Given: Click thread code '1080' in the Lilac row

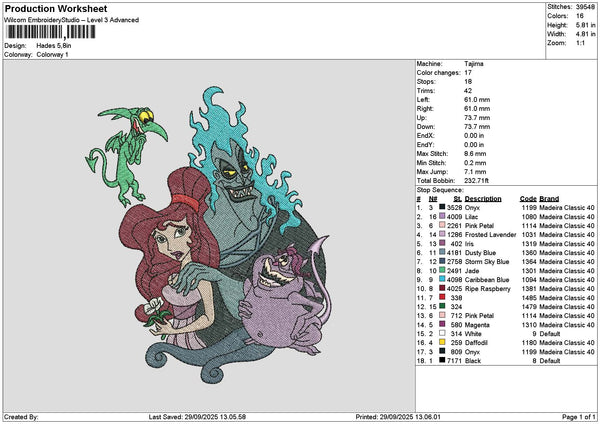Looking at the screenshot, I should [529, 217].
